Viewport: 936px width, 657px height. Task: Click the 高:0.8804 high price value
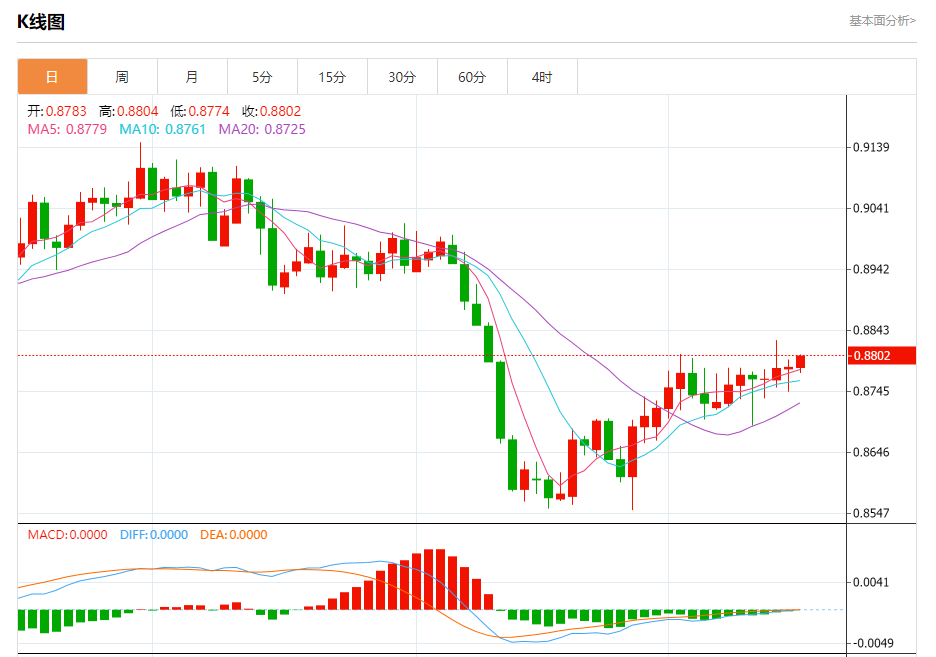click(x=128, y=111)
